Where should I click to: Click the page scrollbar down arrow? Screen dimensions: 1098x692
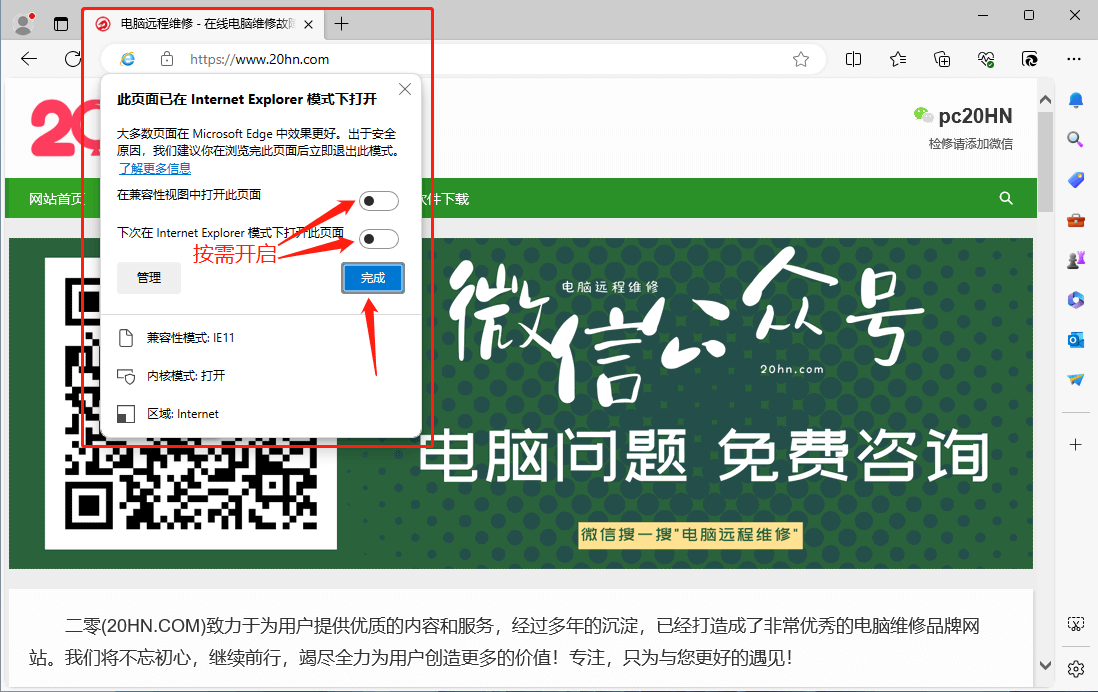(1045, 665)
